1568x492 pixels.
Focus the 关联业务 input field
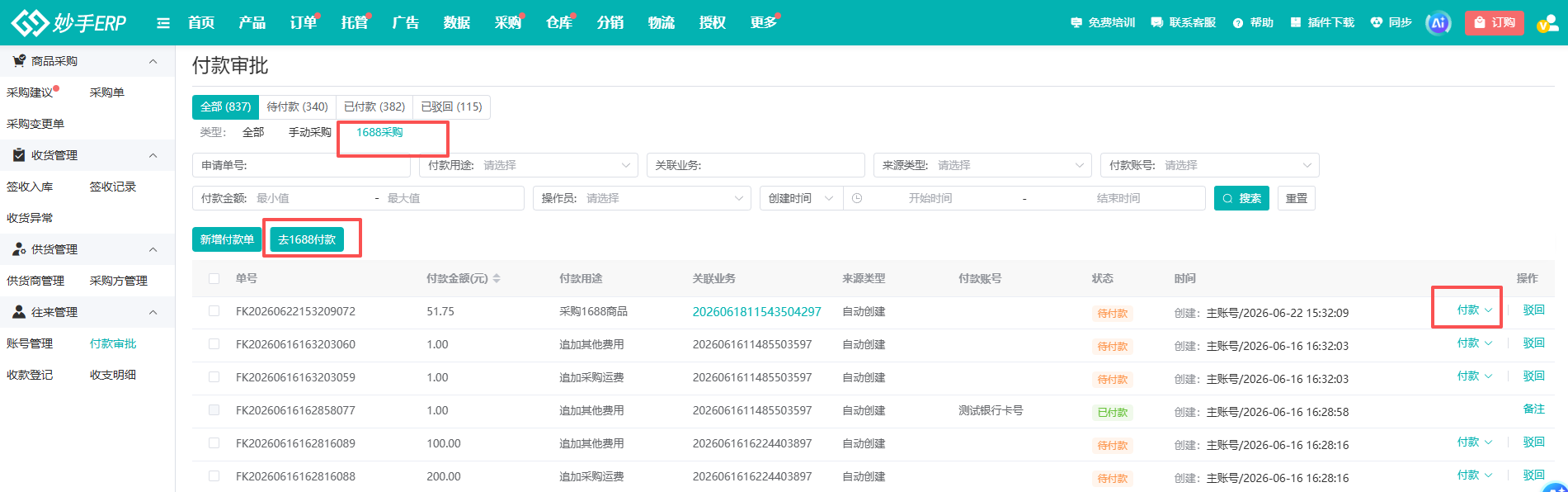pos(756,165)
